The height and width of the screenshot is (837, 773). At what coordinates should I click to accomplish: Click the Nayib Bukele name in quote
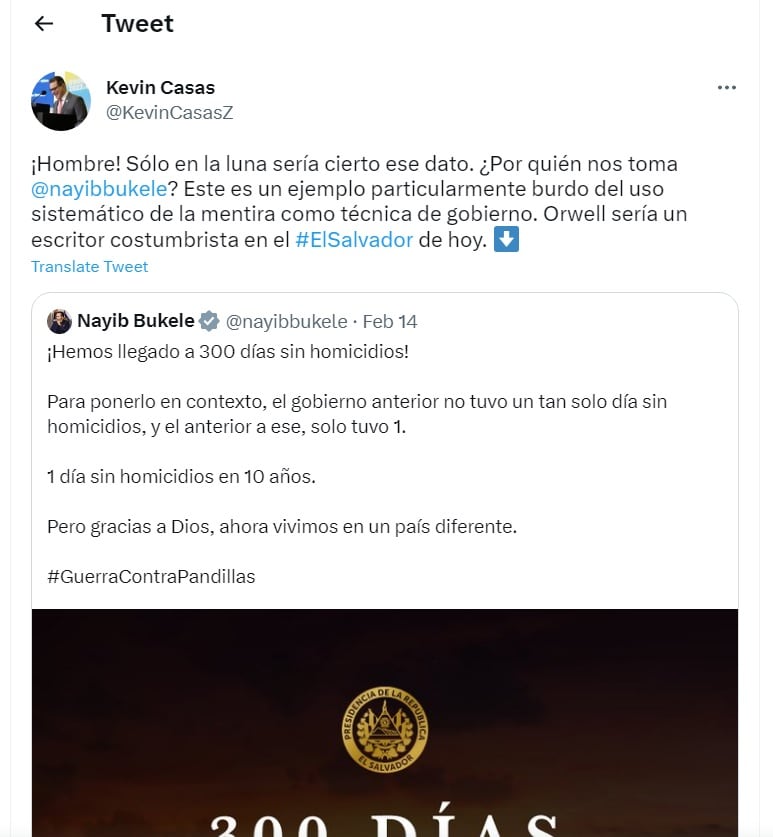click(x=136, y=321)
